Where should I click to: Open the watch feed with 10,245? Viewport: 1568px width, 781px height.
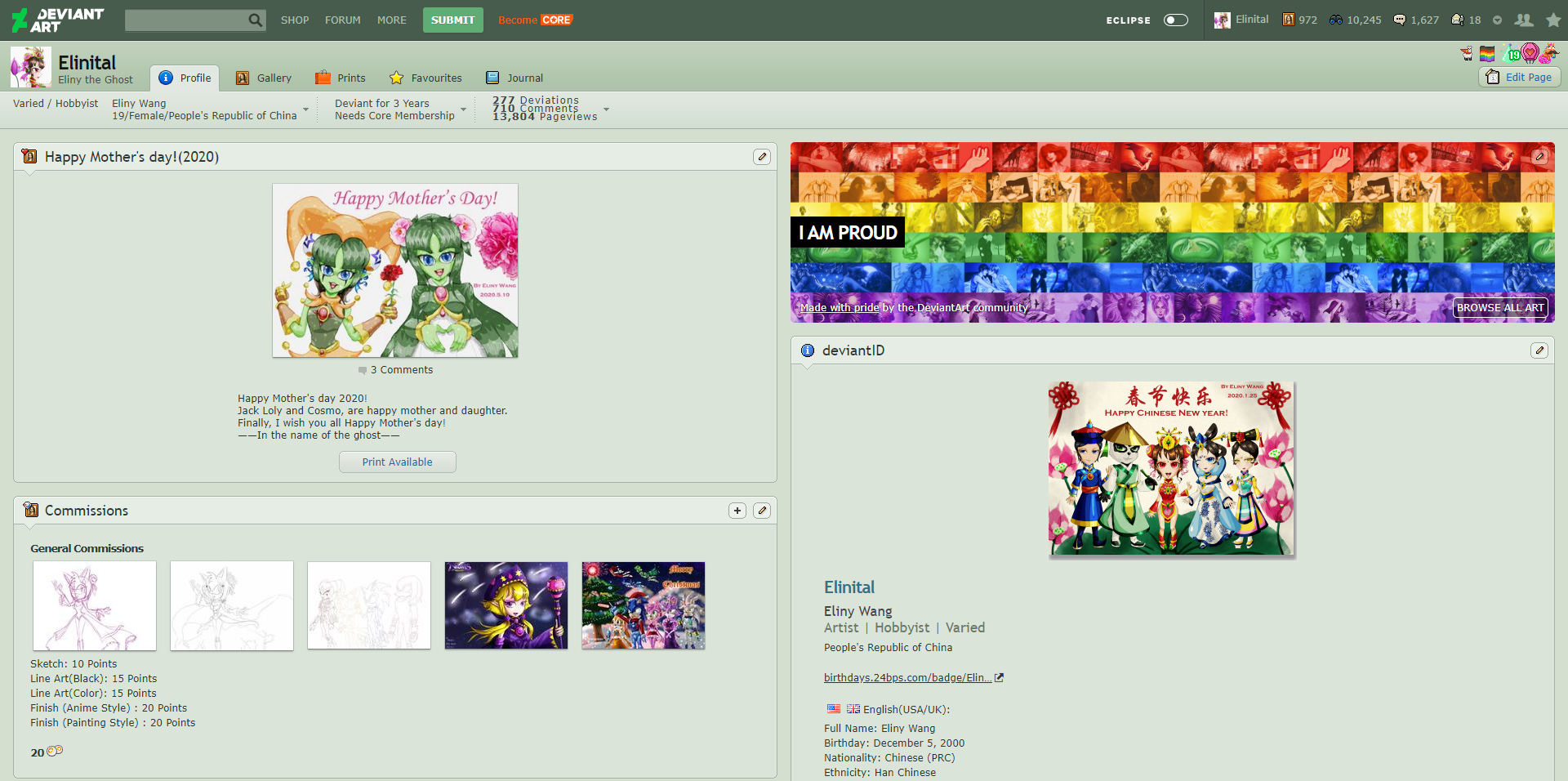click(x=1355, y=20)
